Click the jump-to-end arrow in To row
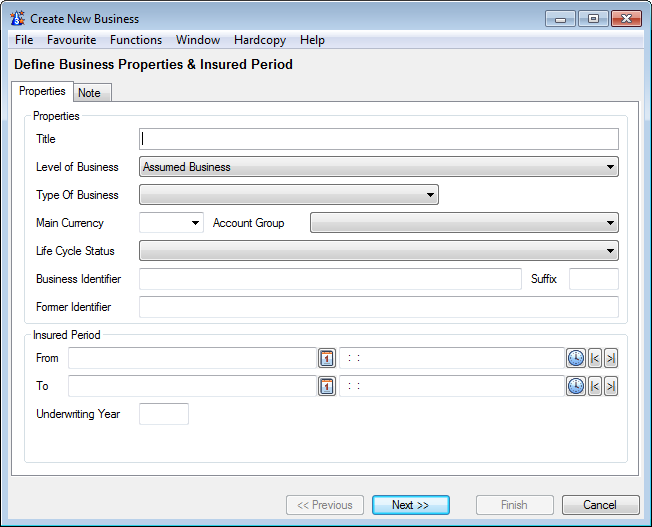The height and width of the screenshot is (527, 652). pos(611,386)
